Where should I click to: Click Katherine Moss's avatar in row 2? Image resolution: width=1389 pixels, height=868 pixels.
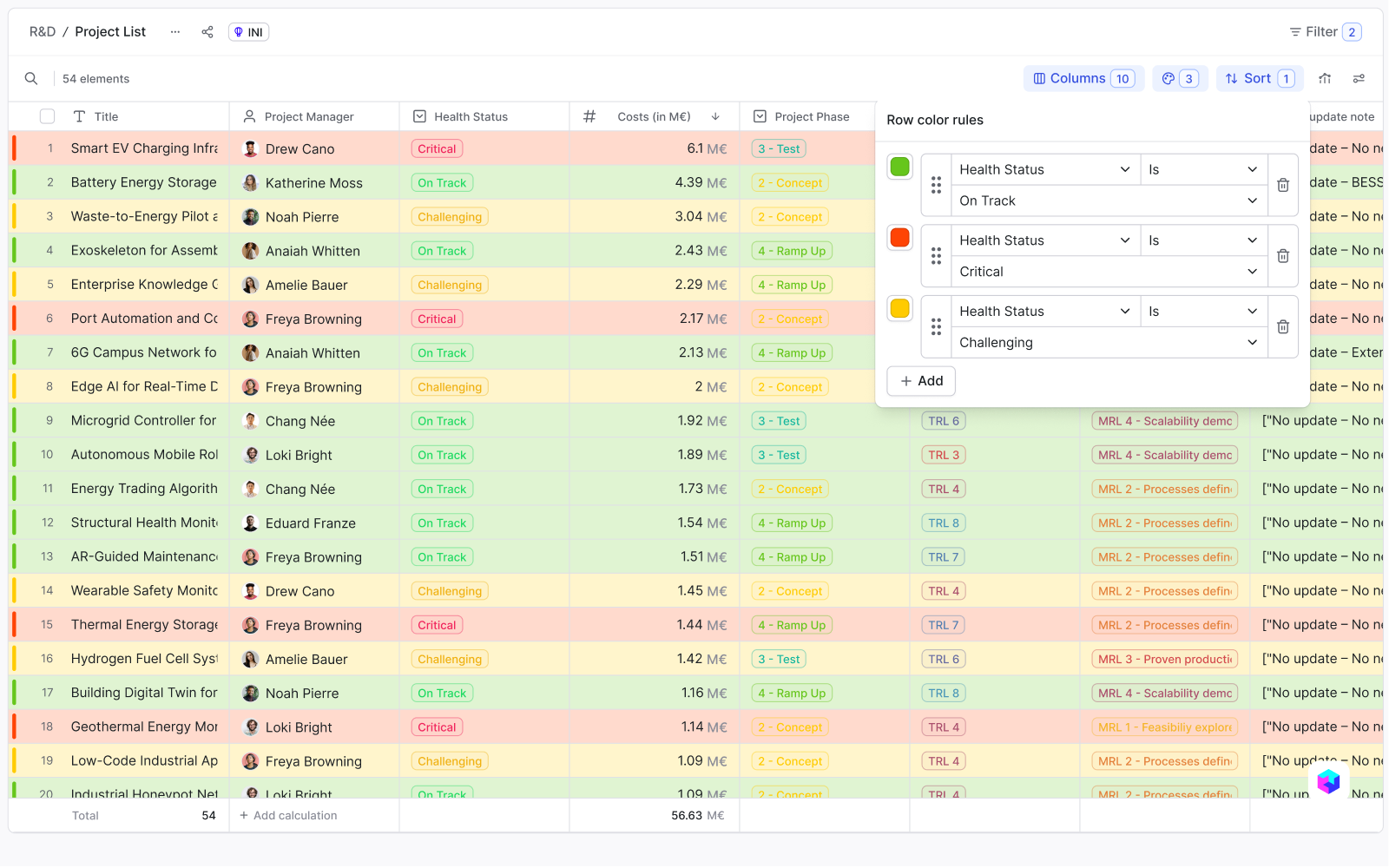(x=250, y=183)
